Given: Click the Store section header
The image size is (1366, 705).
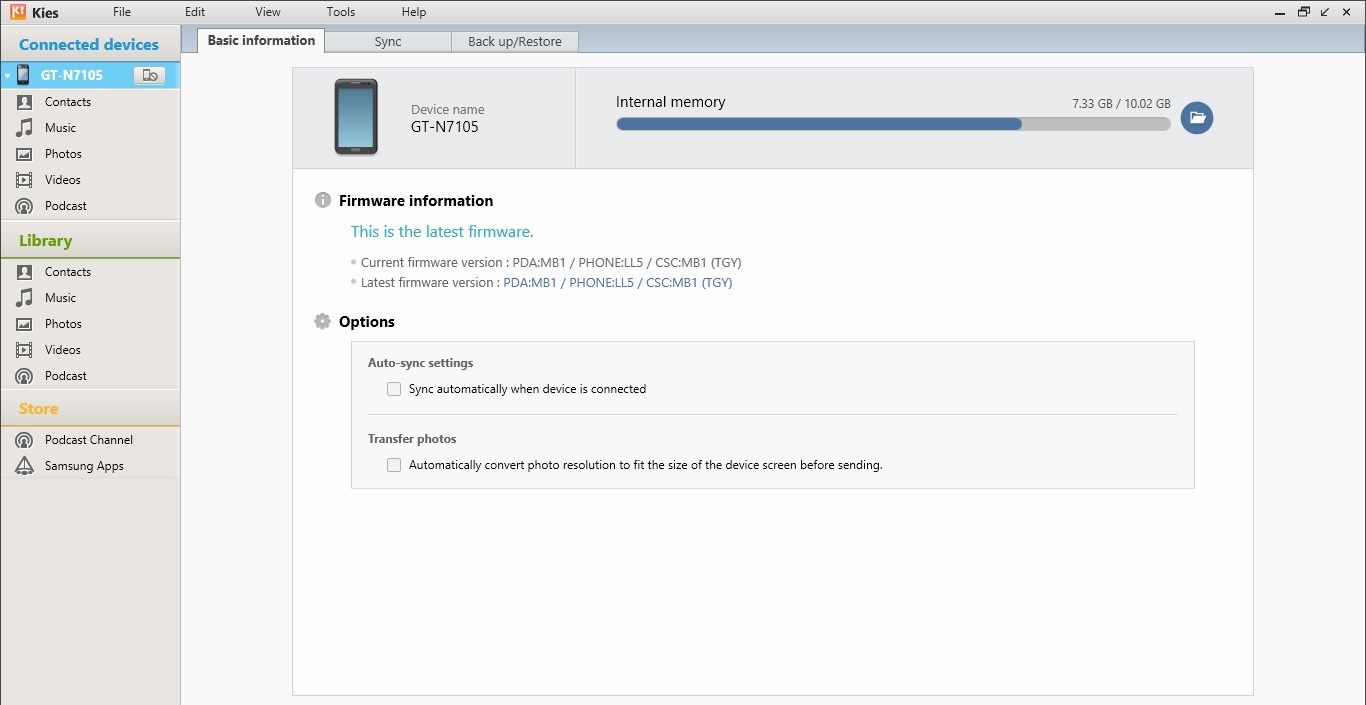Looking at the screenshot, I should 38,409.
